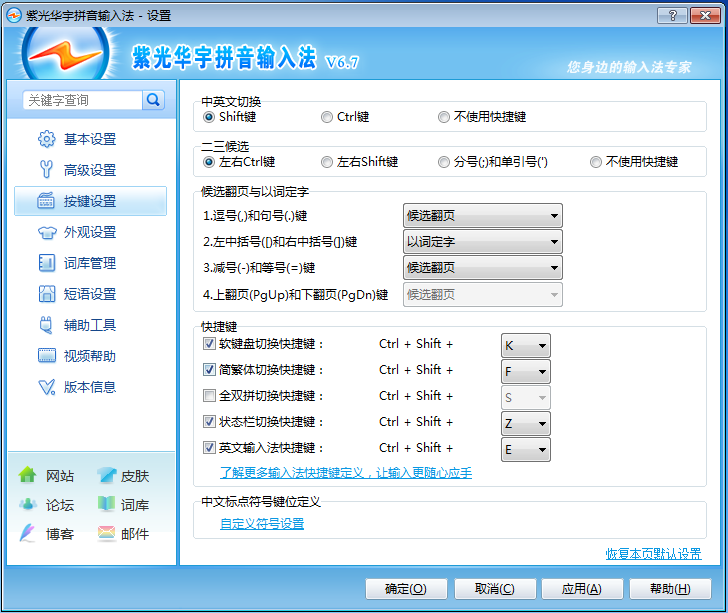Click the question mark help button in title bar
The width and height of the screenshot is (728, 613).
[672, 15]
